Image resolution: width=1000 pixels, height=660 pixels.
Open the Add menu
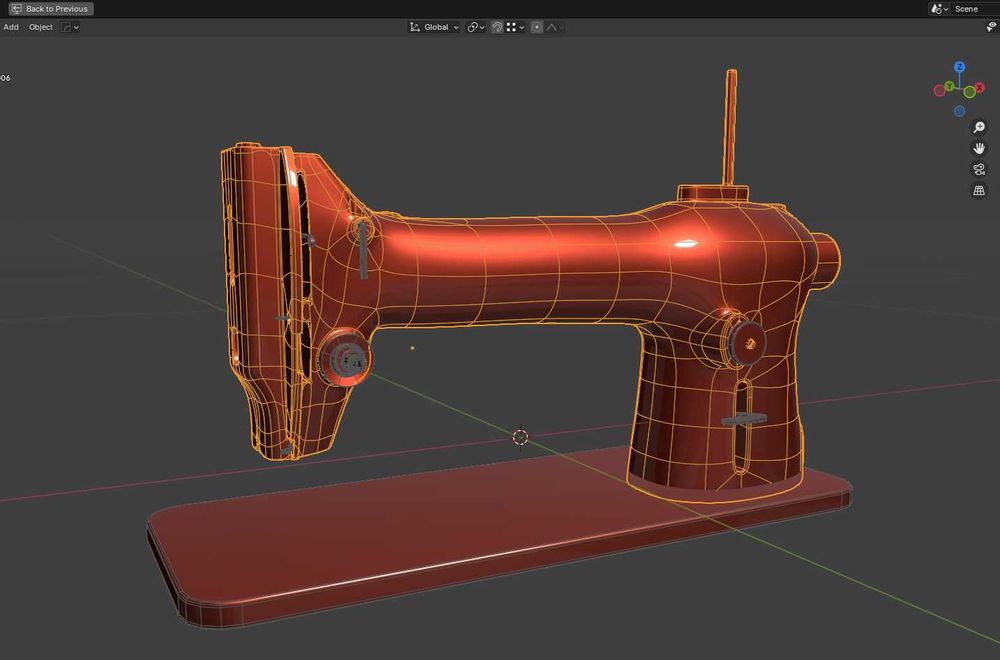click(11, 27)
